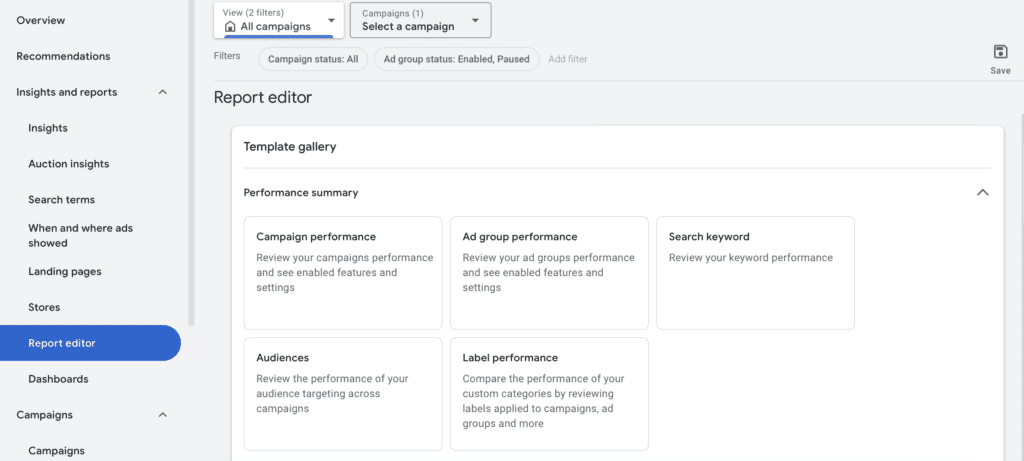The width and height of the screenshot is (1024, 461).
Task: Click the Save floppy disk icon
Action: click(1000, 53)
